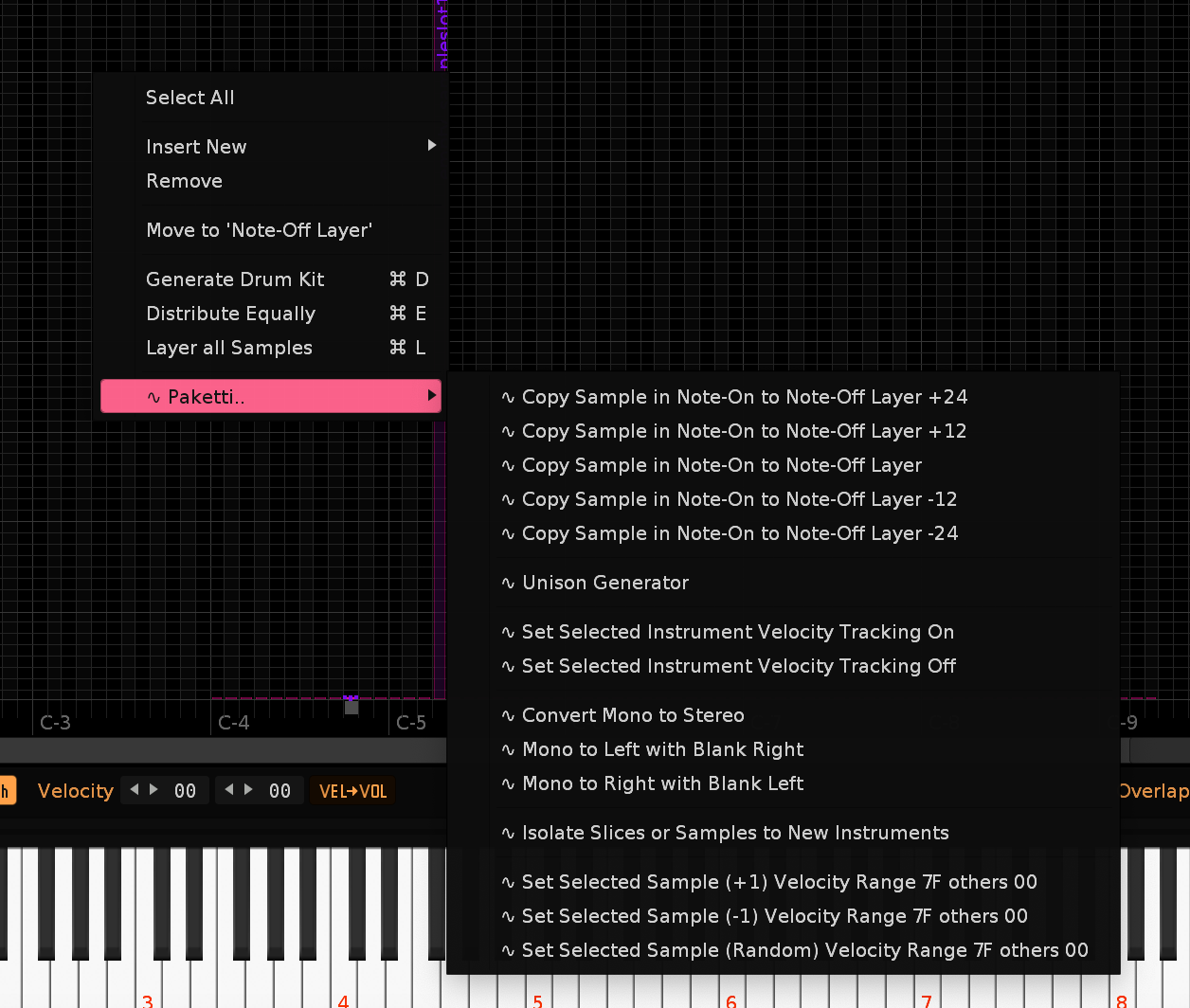Click the small sample keyzone marker near C-5
Viewport: 1190px width, 1008px height.
(x=352, y=706)
